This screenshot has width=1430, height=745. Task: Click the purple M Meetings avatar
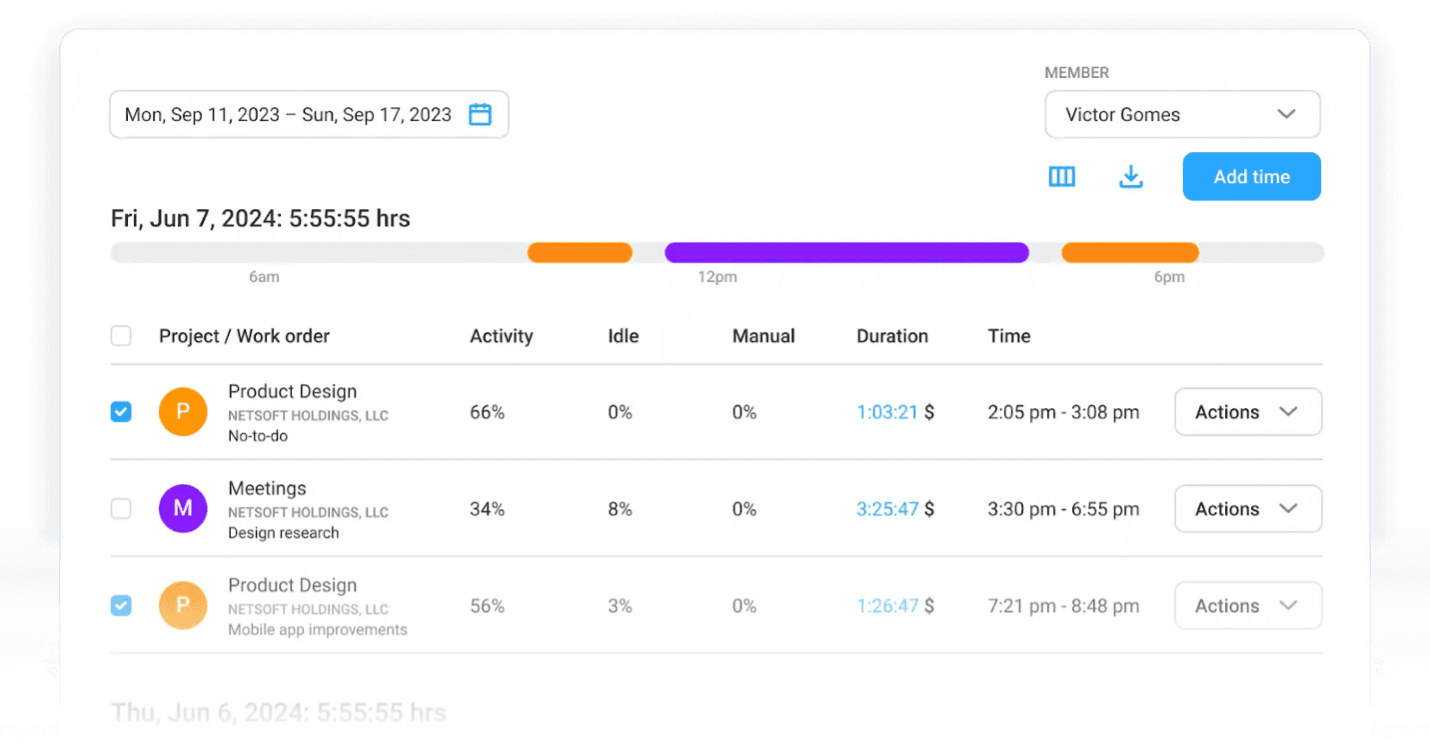click(183, 509)
